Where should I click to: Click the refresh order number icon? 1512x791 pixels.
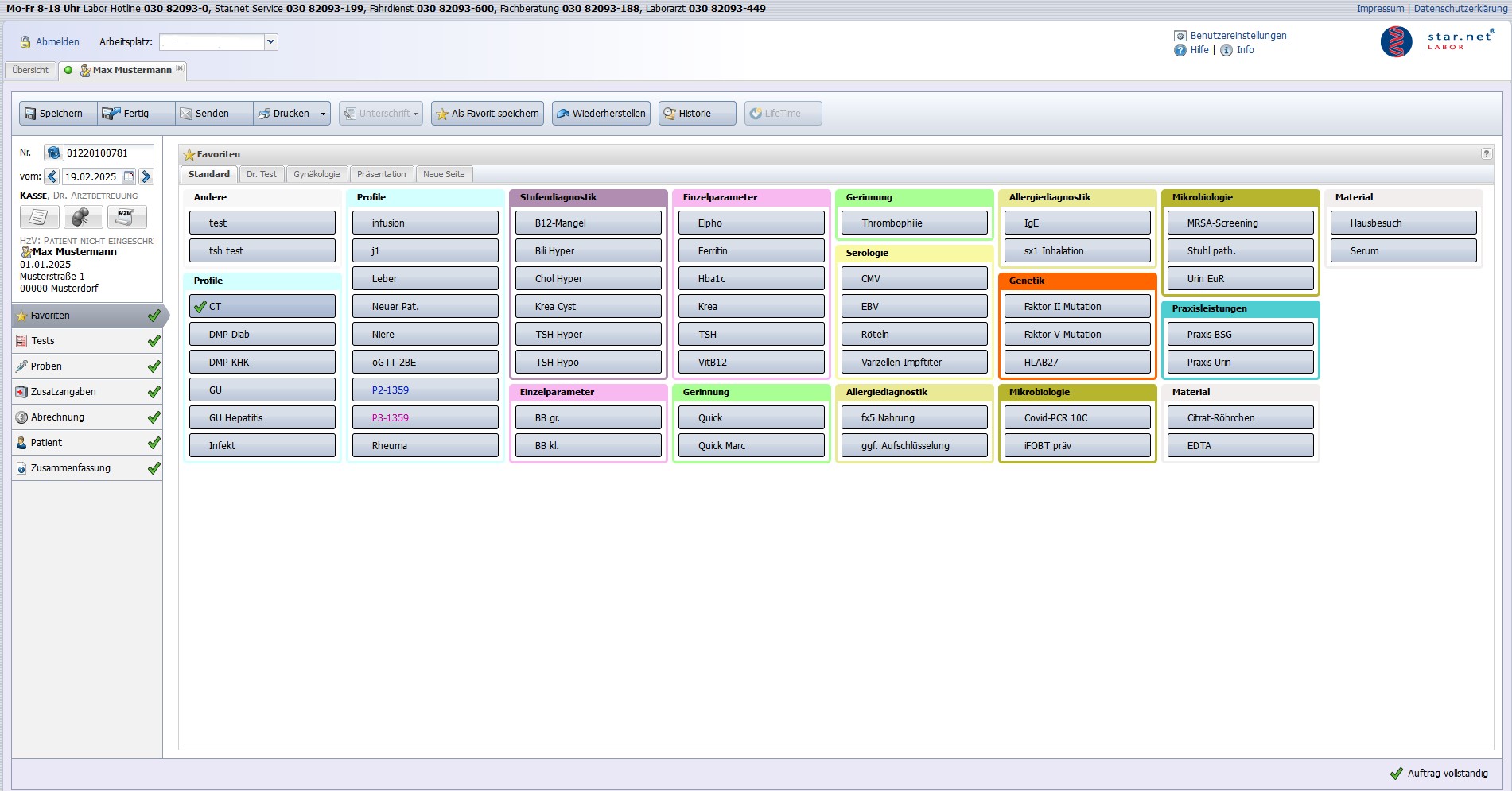(53, 153)
